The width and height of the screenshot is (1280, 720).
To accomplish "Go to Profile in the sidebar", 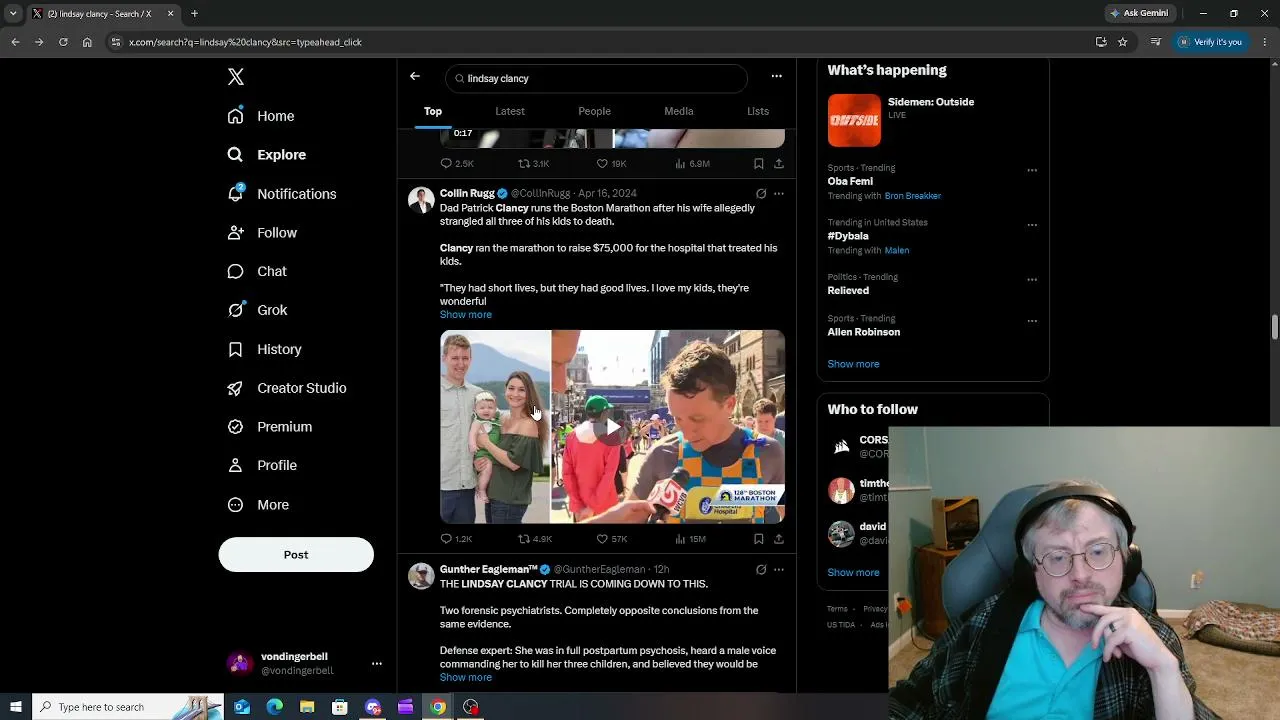I will (x=262, y=465).
